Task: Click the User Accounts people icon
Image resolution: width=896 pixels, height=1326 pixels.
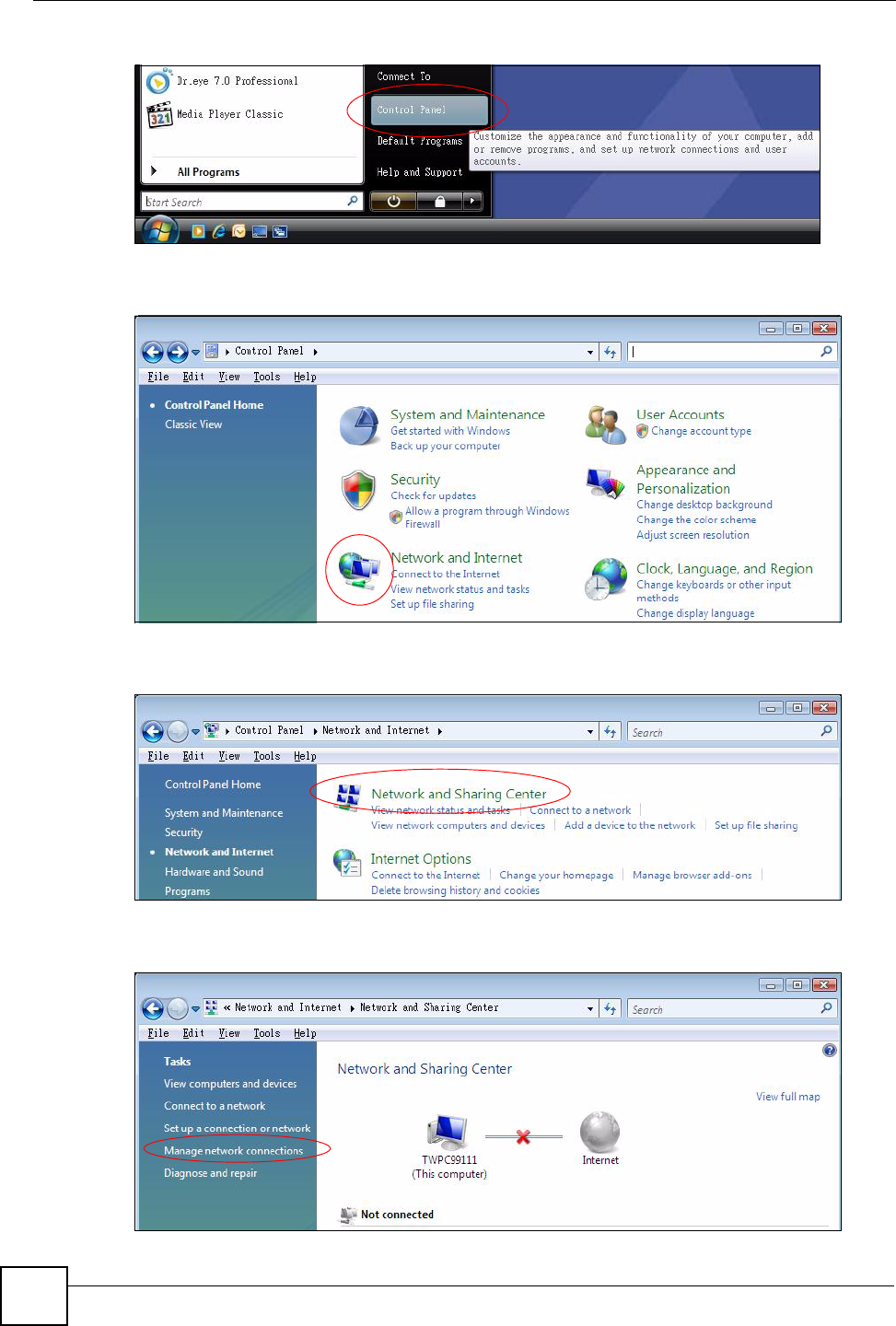Action: 606,424
